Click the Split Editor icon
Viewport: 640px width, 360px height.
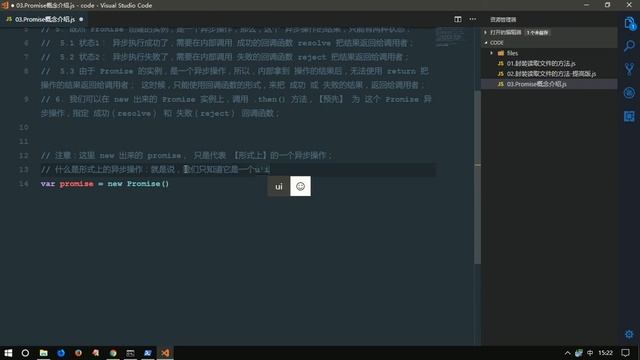click(458, 19)
